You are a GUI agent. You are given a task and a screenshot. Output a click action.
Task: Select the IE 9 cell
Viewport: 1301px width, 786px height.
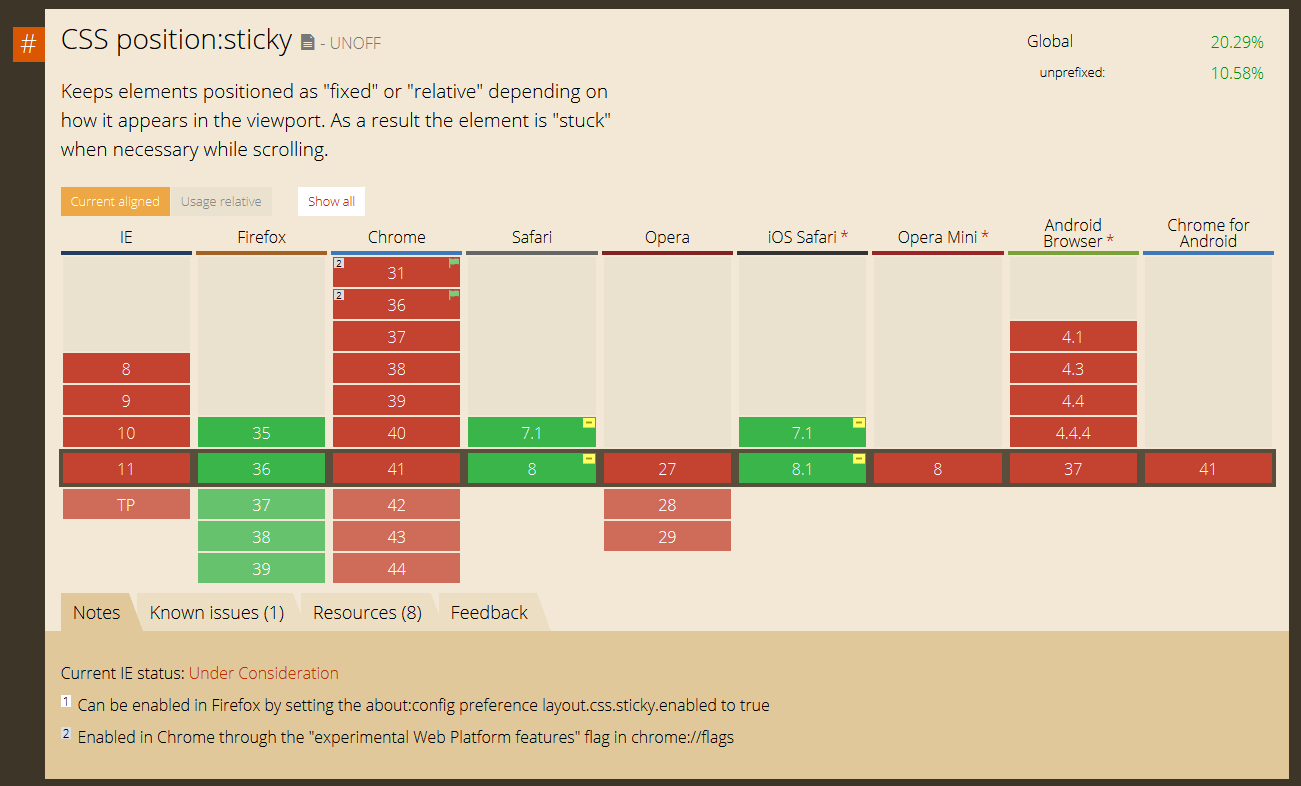(126, 401)
